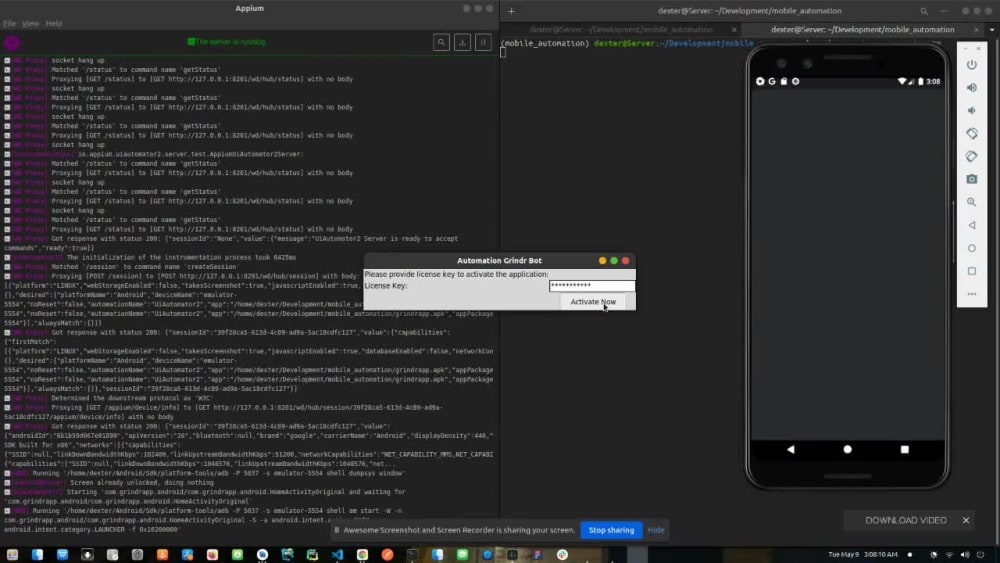Open the Wi-Fi status icon on phone
Screen dimensions: 1000x563
pyautogui.click(x=902, y=82)
